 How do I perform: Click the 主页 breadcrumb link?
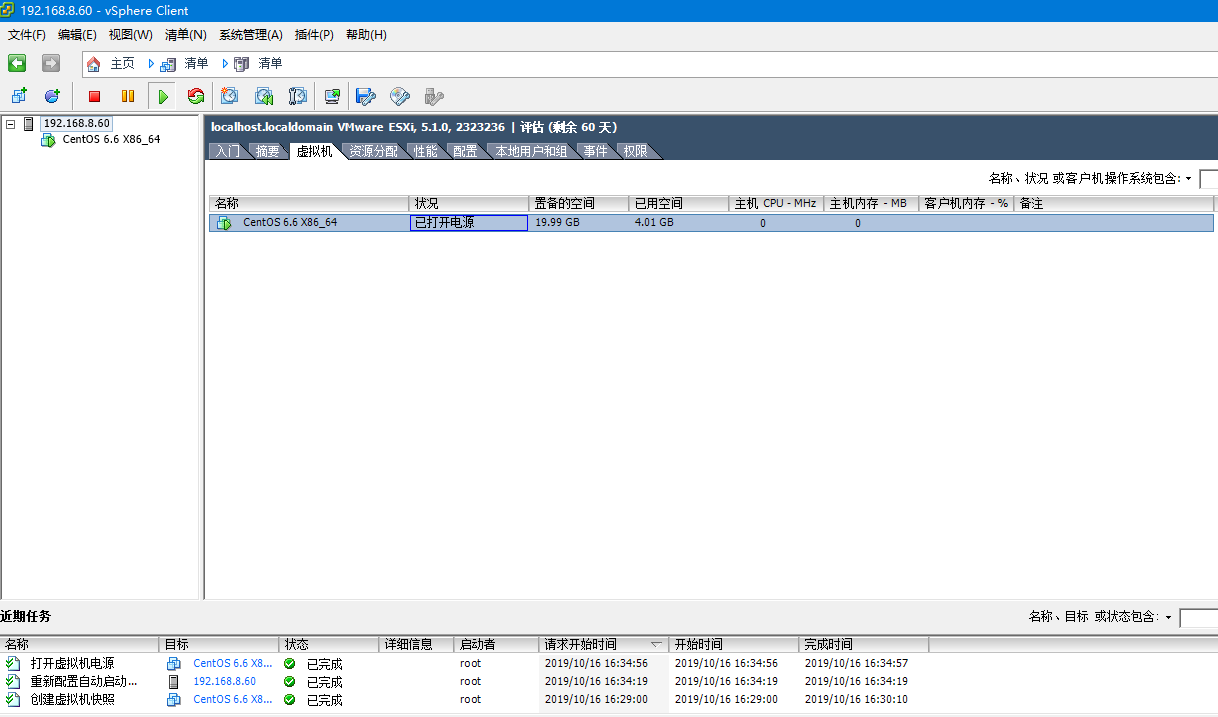122,64
